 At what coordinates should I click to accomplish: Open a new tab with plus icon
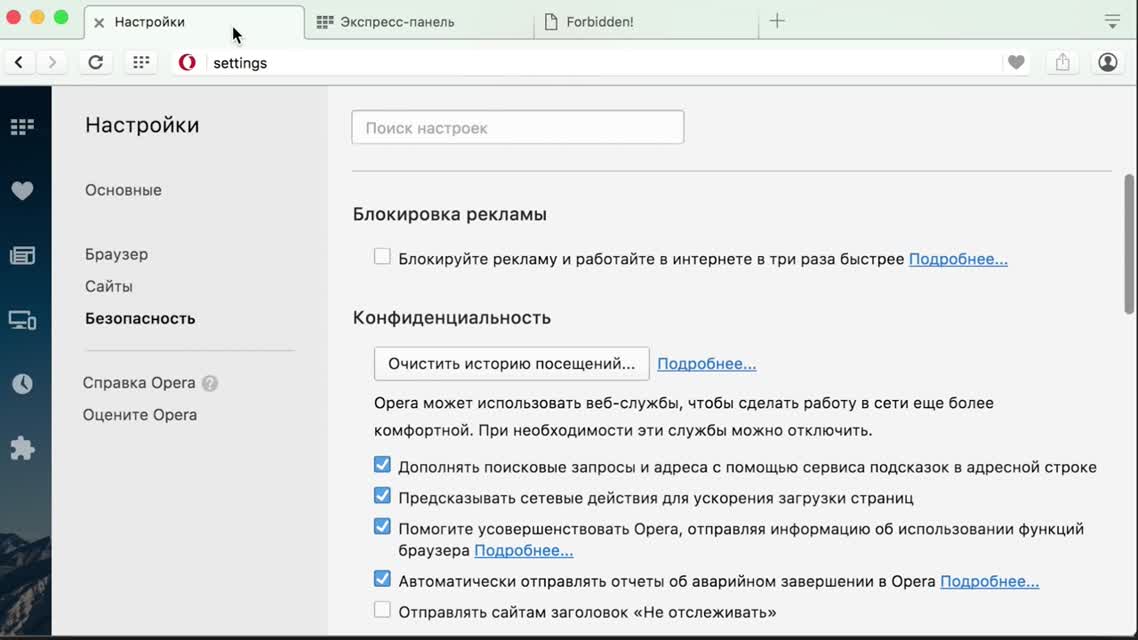click(777, 21)
